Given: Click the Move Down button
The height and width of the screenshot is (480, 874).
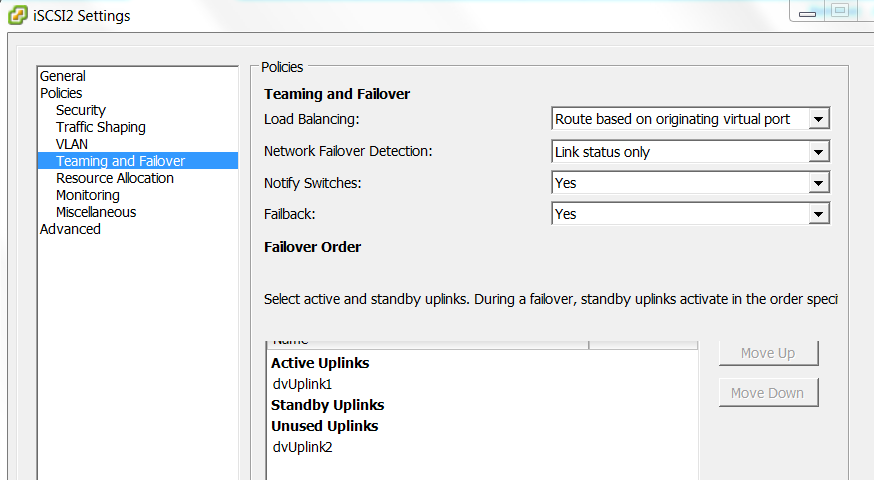Looking at the screenshot, I should [x=768, y=393].
